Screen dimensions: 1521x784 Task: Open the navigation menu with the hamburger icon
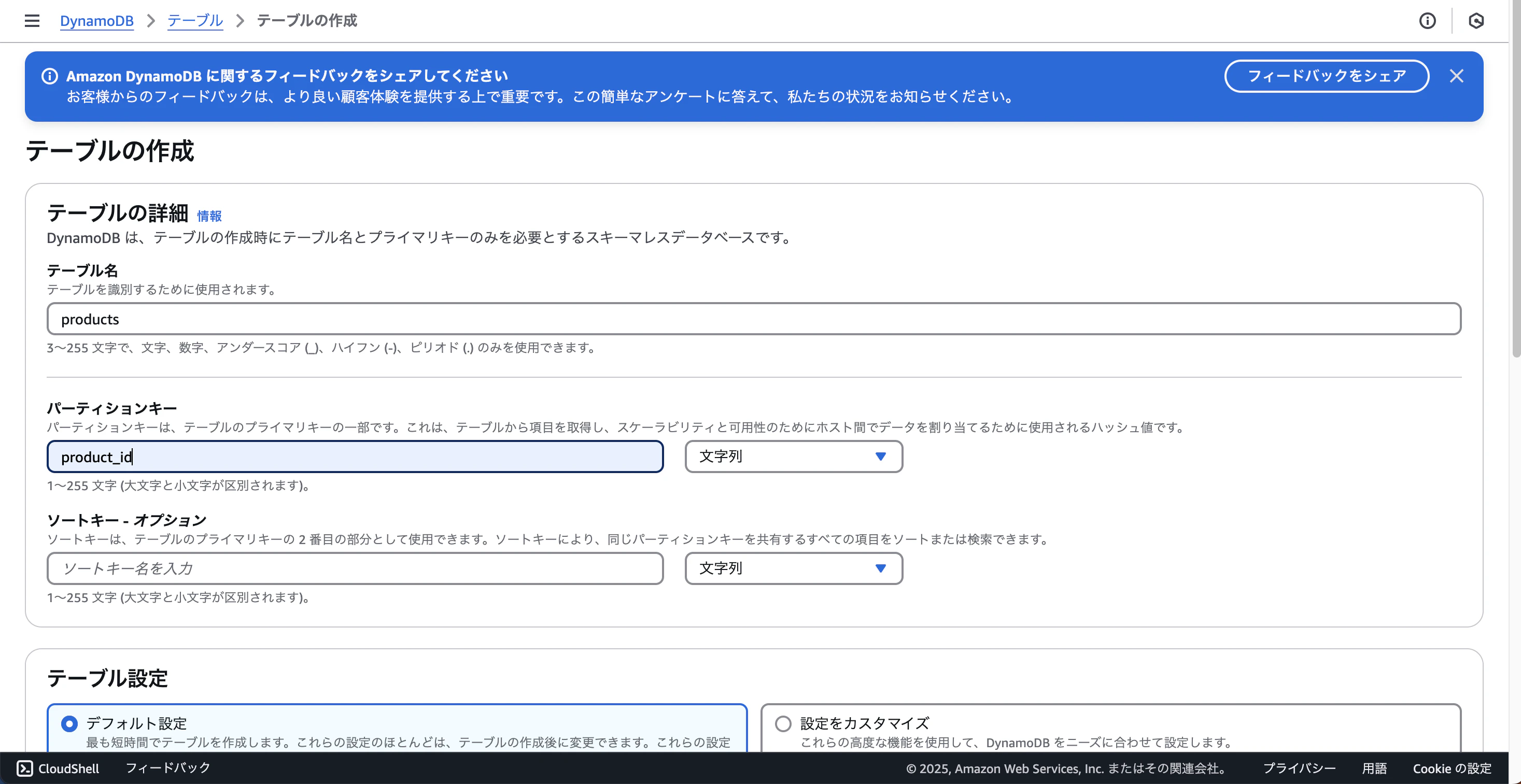click(31, 20)
